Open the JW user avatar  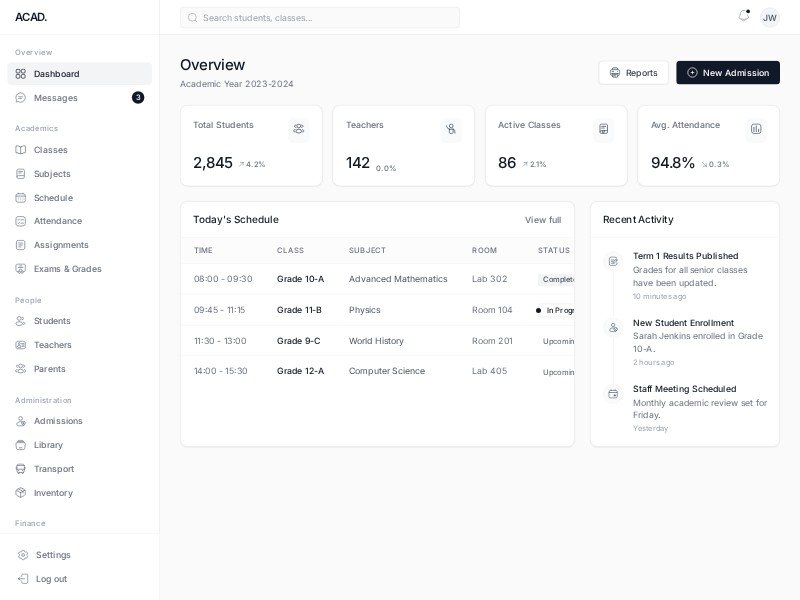(769, 17)
